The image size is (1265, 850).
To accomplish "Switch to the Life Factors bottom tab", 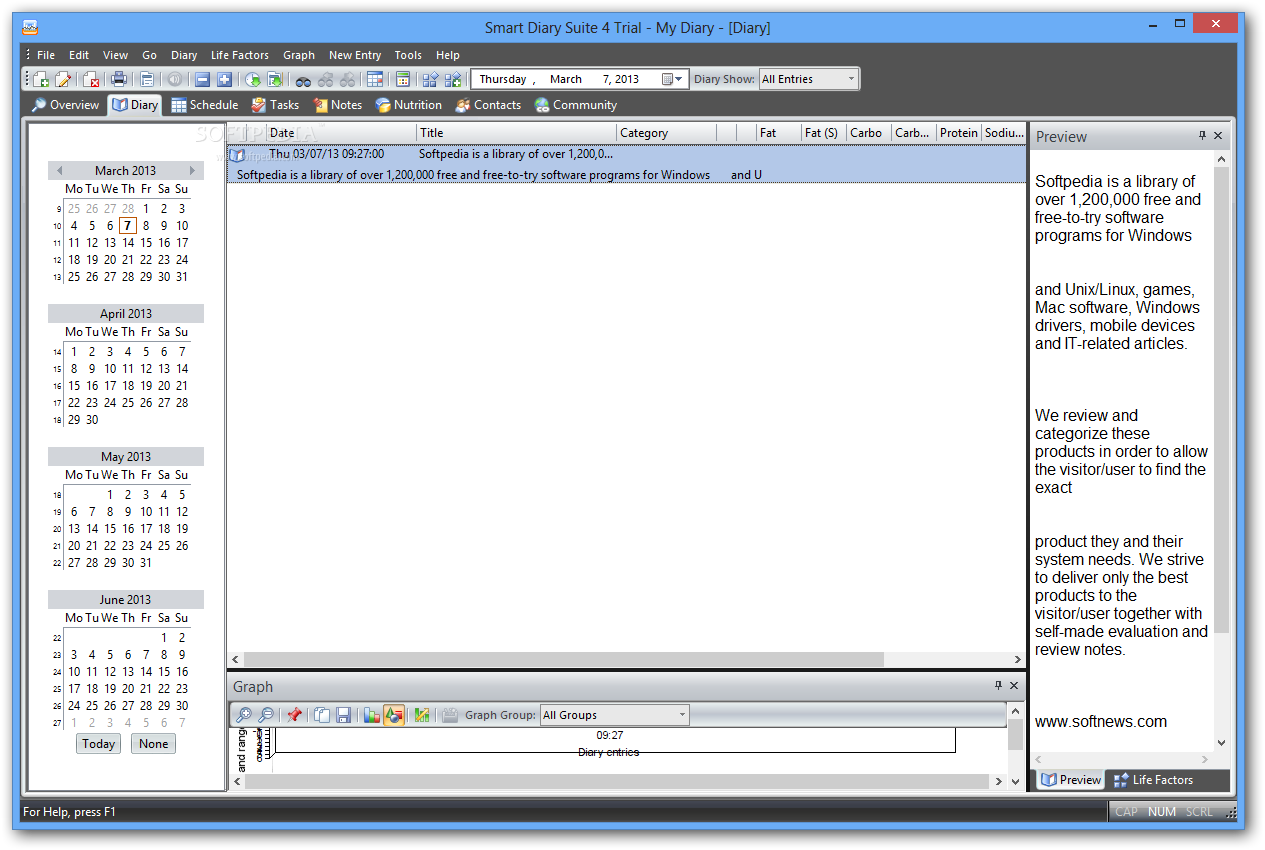I will [x=1153, y=780].
